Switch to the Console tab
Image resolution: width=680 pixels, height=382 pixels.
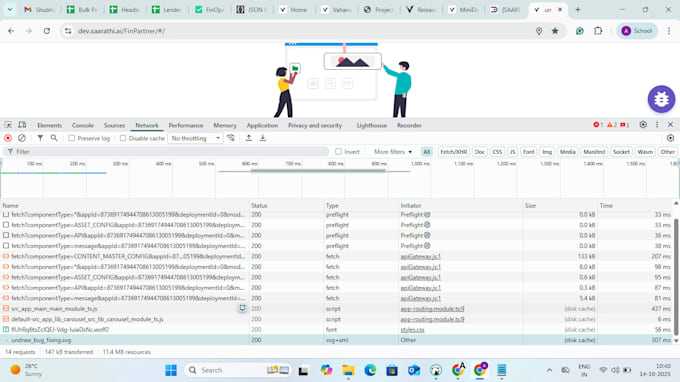point(82,125)
